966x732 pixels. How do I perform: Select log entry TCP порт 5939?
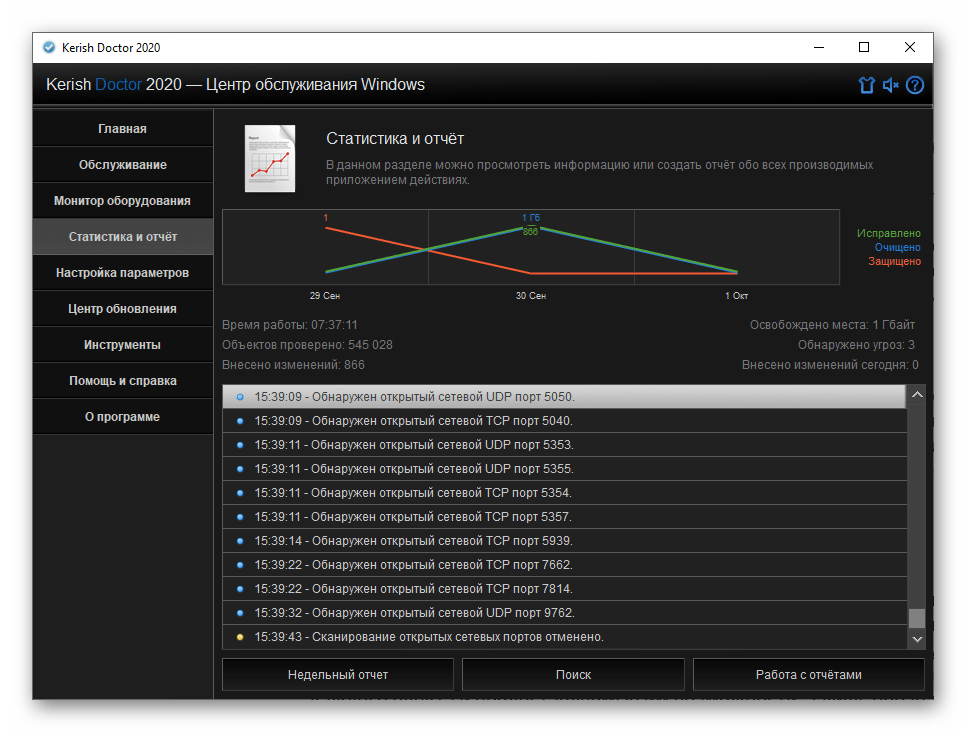(564, 541)
